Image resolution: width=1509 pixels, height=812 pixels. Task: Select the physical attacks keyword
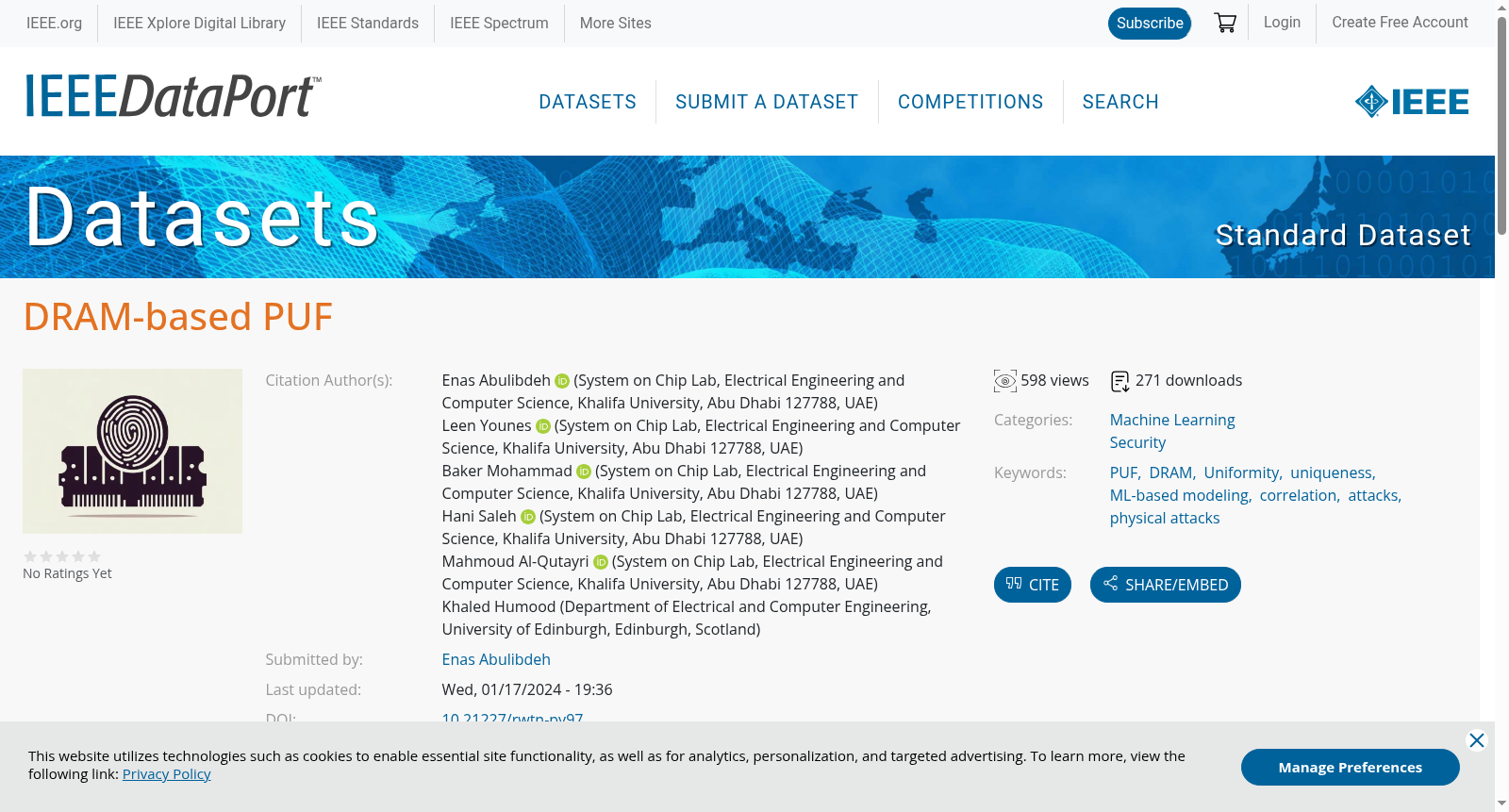coord(1165,518)
